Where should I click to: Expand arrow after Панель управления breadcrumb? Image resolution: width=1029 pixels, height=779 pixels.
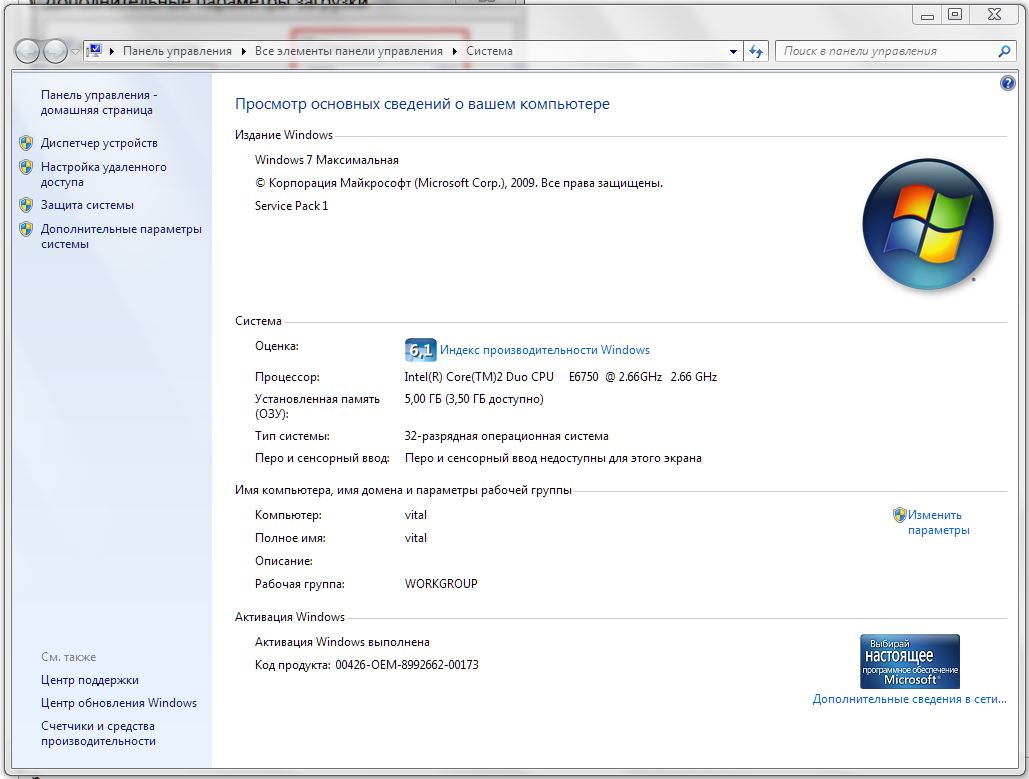[x=243, y=51]
